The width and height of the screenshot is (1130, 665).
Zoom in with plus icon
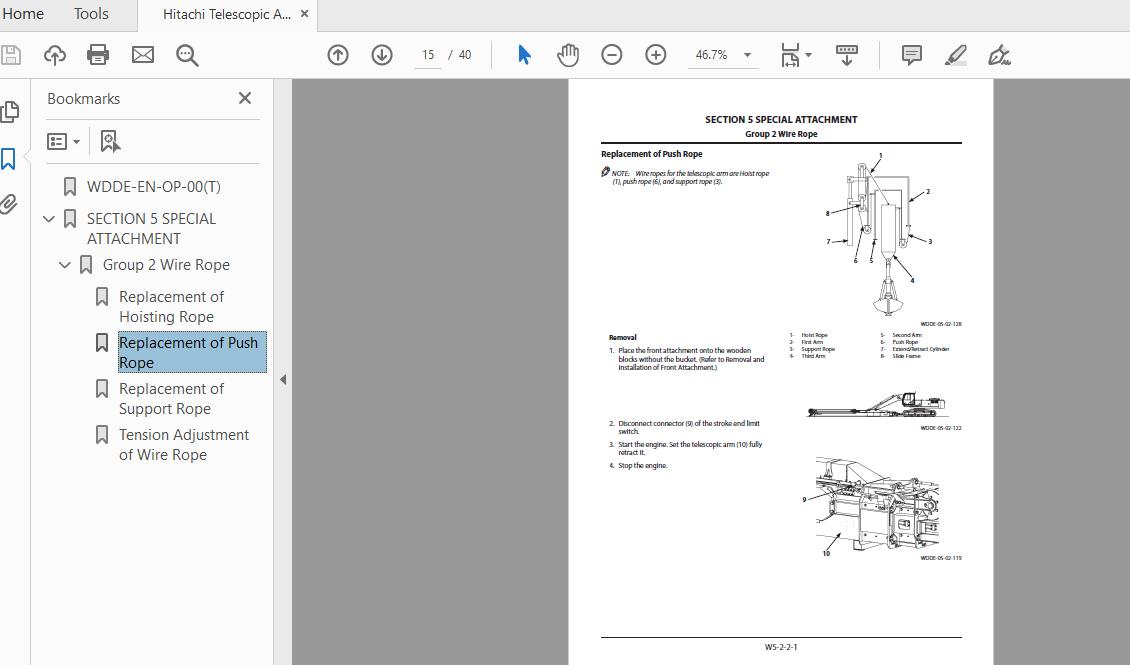656,55
